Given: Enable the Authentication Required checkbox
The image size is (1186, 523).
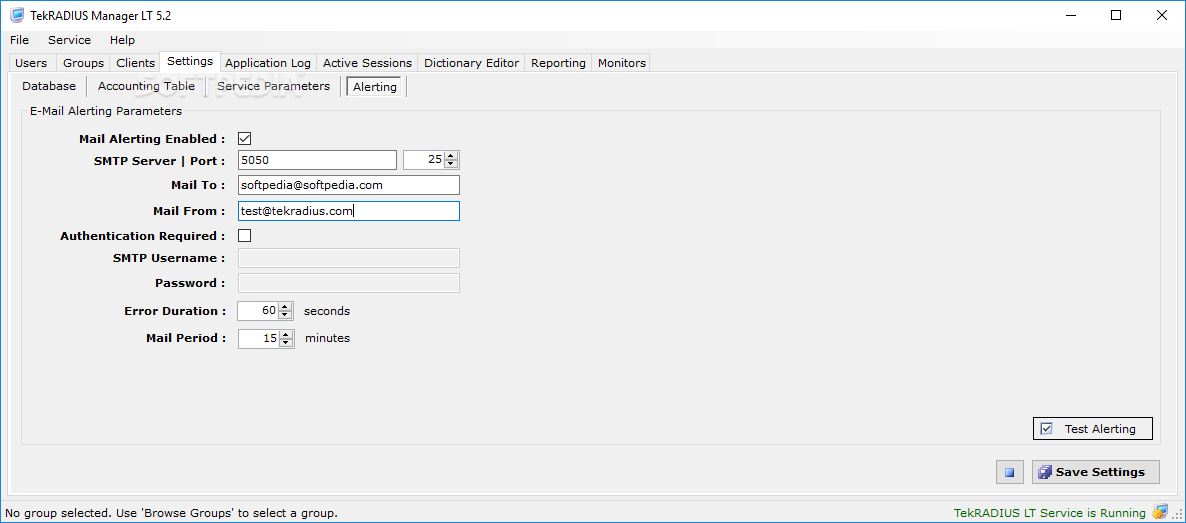Looking at the screenshot, I should point(244,235).
